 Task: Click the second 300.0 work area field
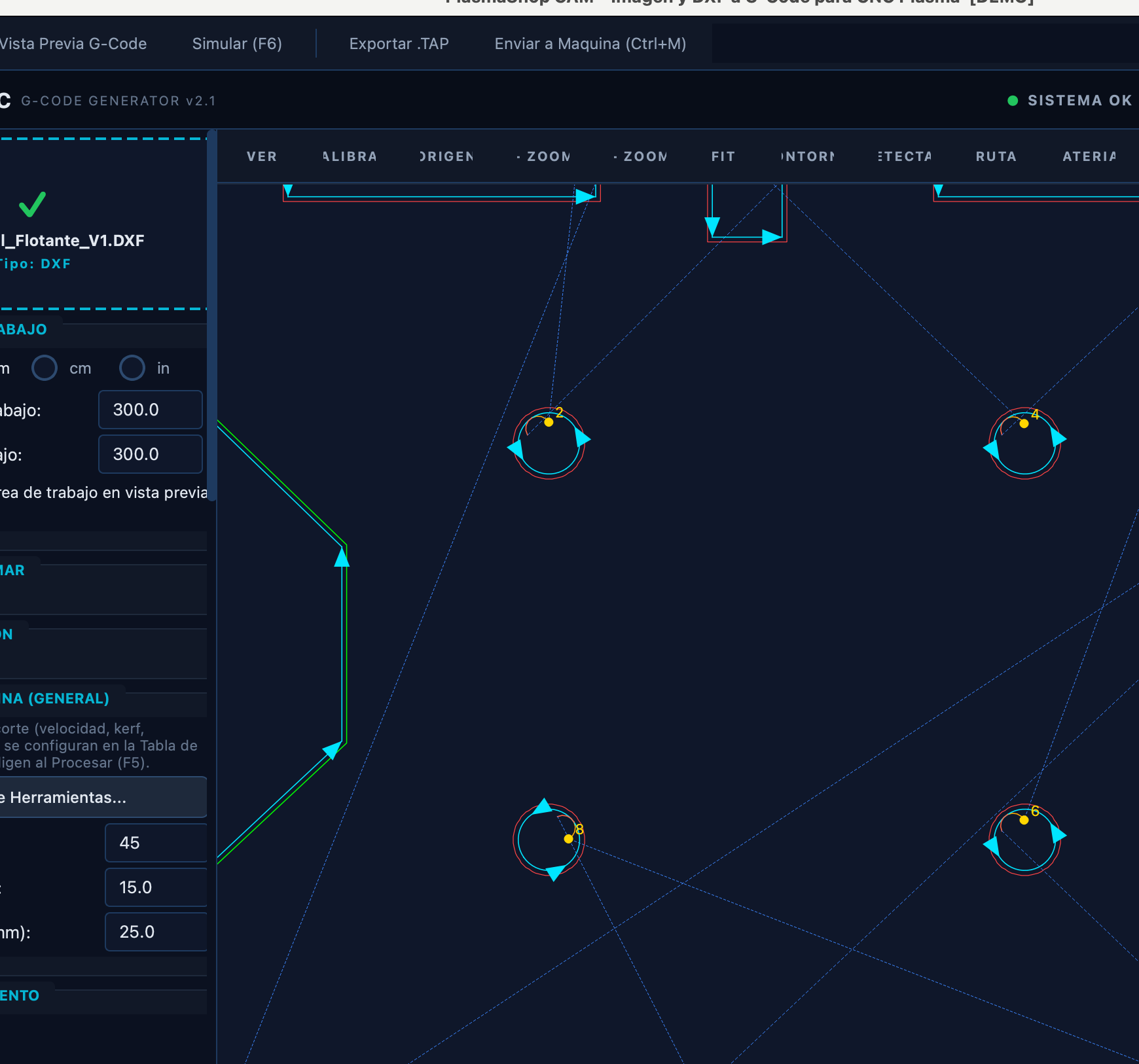coord(151,454)
